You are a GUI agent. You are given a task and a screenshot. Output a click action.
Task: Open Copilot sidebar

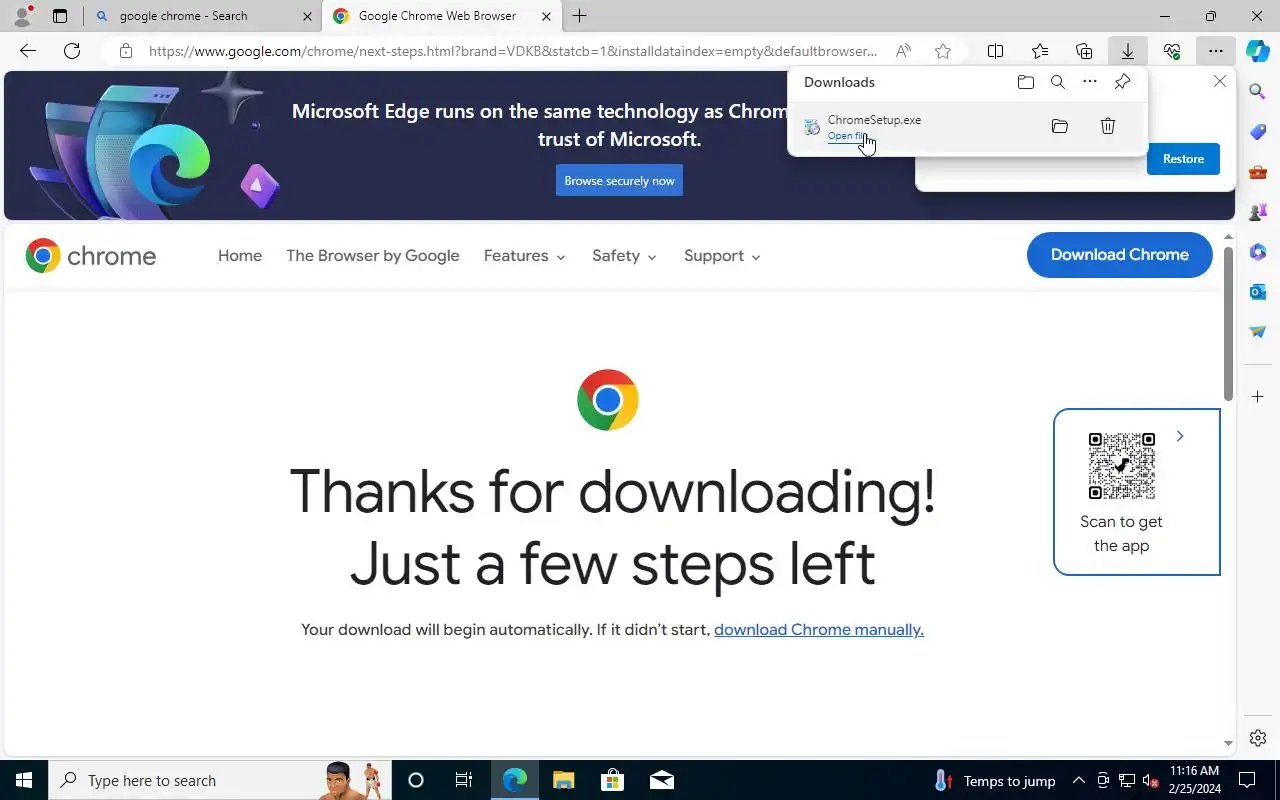[1258, 51]
